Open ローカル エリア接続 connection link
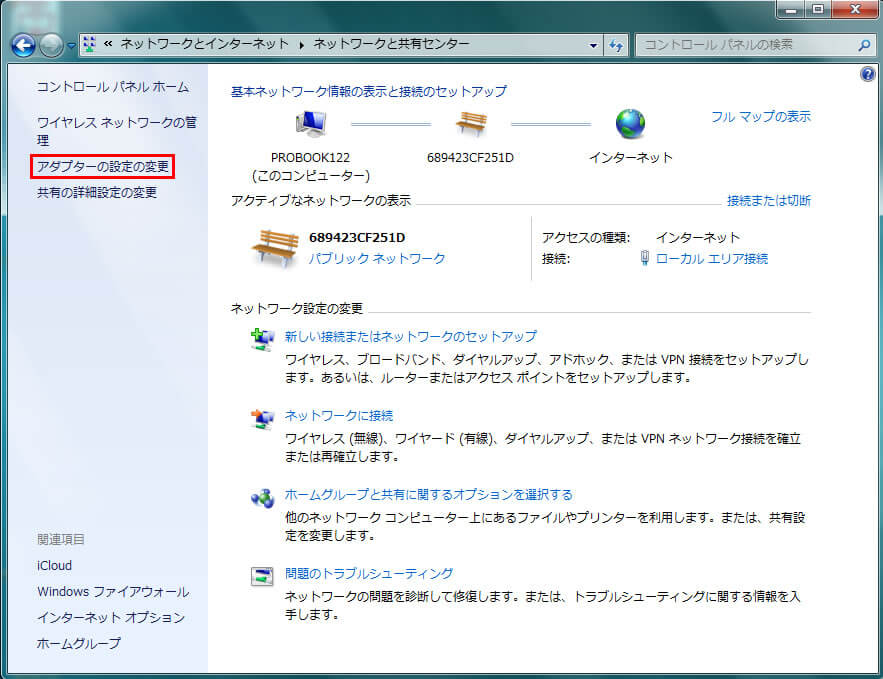Screen dimensions: 883x679 (711, 259)
